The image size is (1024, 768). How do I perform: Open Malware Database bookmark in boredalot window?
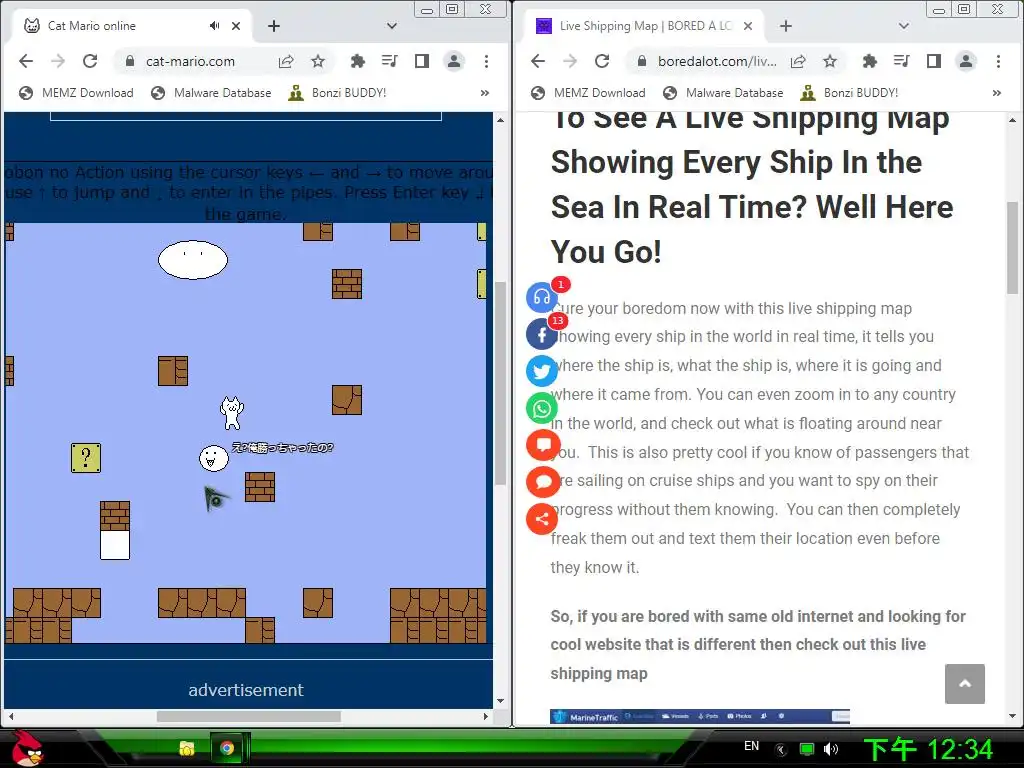[x=723, y=93]
